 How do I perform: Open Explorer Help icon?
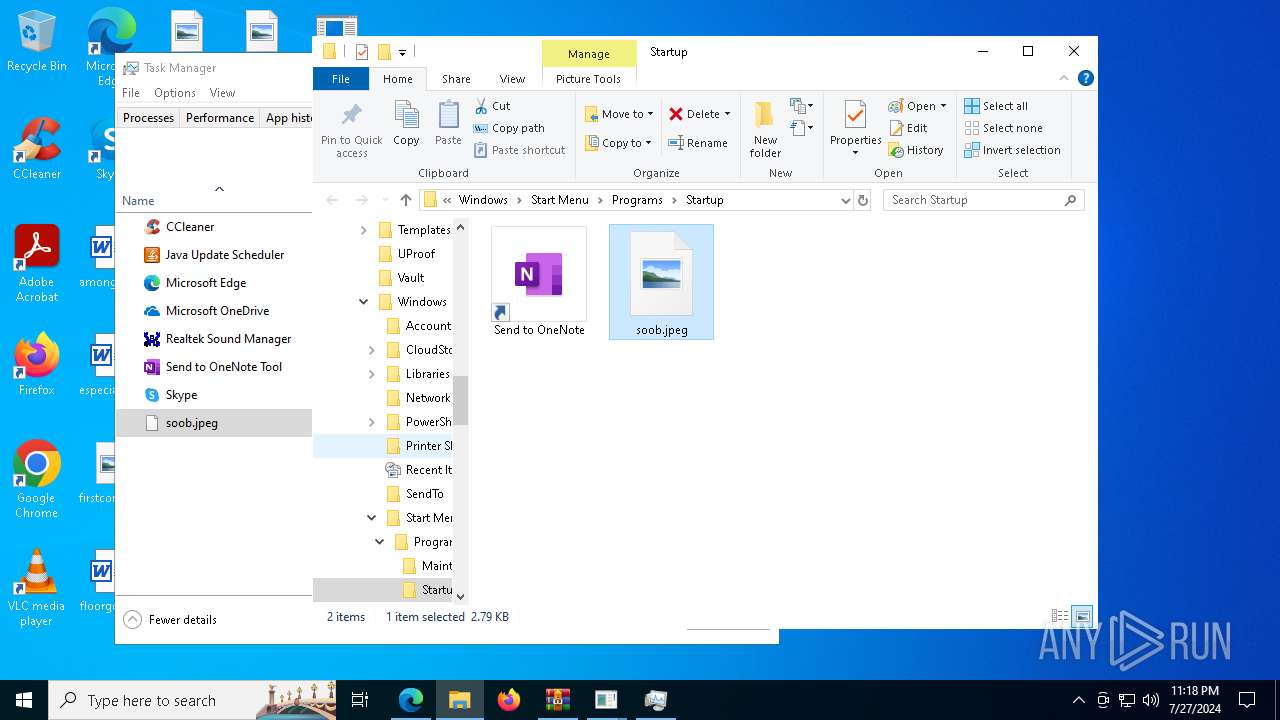1085,78
